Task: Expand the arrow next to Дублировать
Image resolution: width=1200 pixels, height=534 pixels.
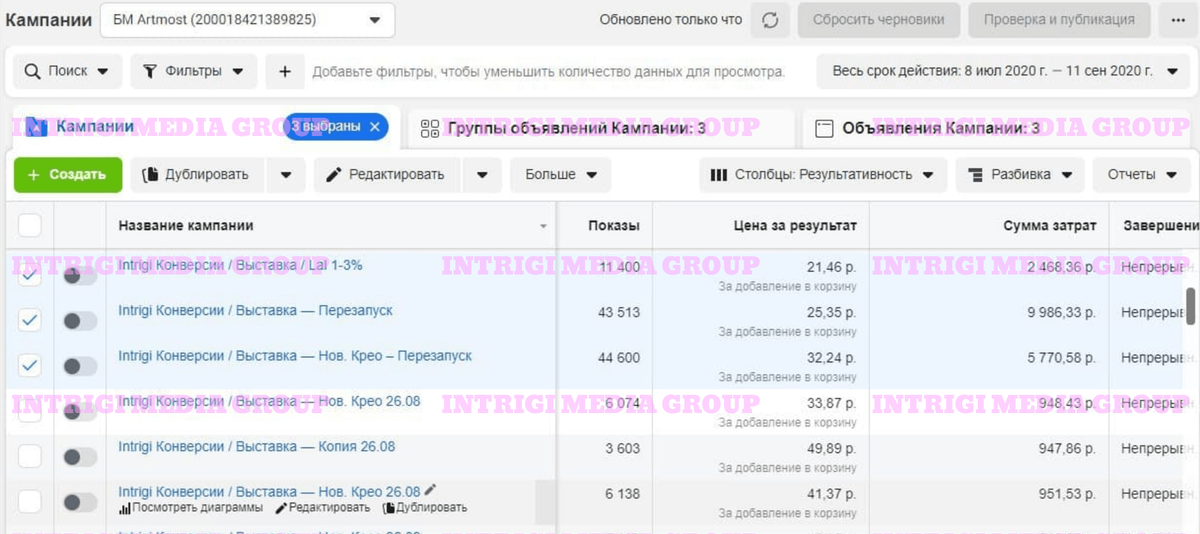Action: pyautogui.click(x=286, y=175)
